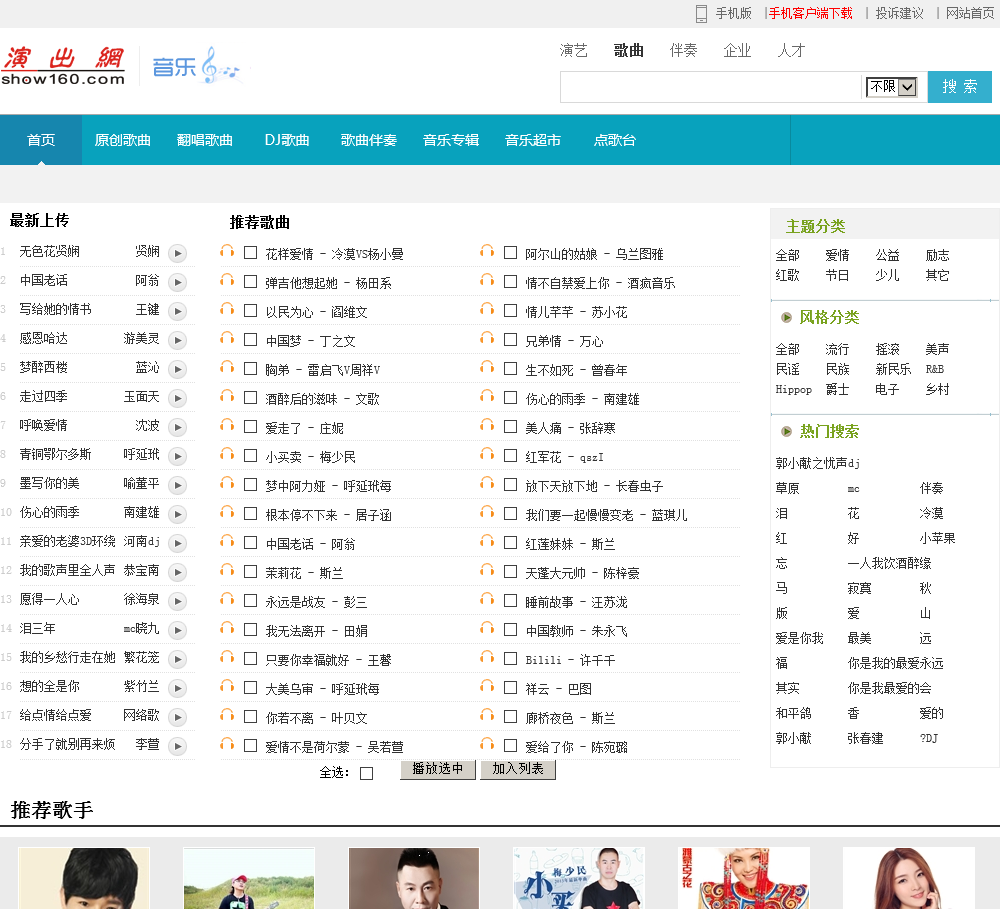Open the 不限 search filter dropdown
The image size is (1000, 909).
click(891, 87)
